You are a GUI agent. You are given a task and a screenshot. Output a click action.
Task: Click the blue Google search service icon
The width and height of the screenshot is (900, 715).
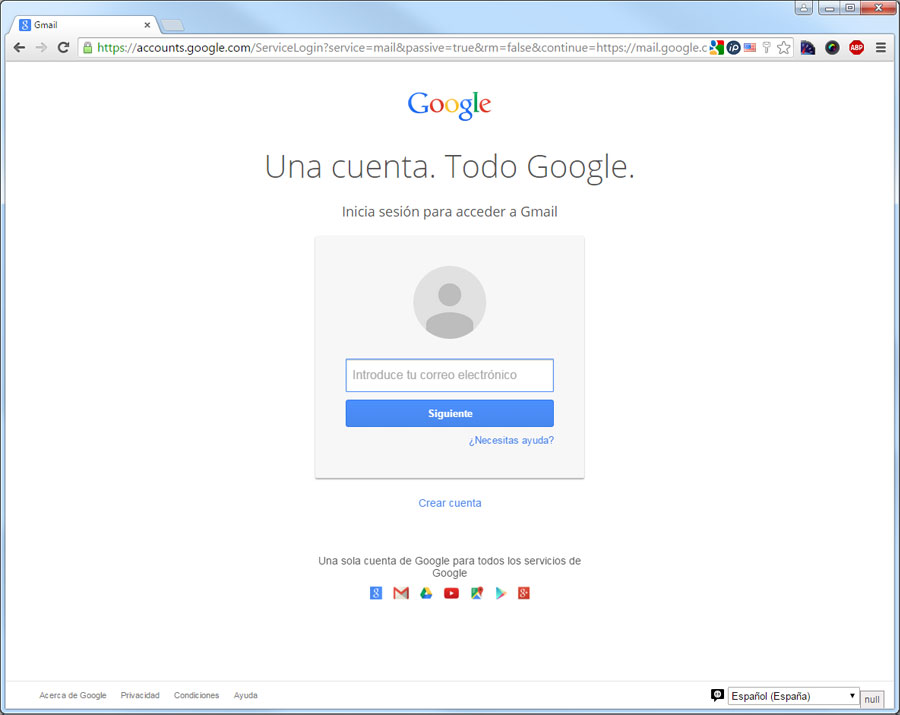point(376,593)
